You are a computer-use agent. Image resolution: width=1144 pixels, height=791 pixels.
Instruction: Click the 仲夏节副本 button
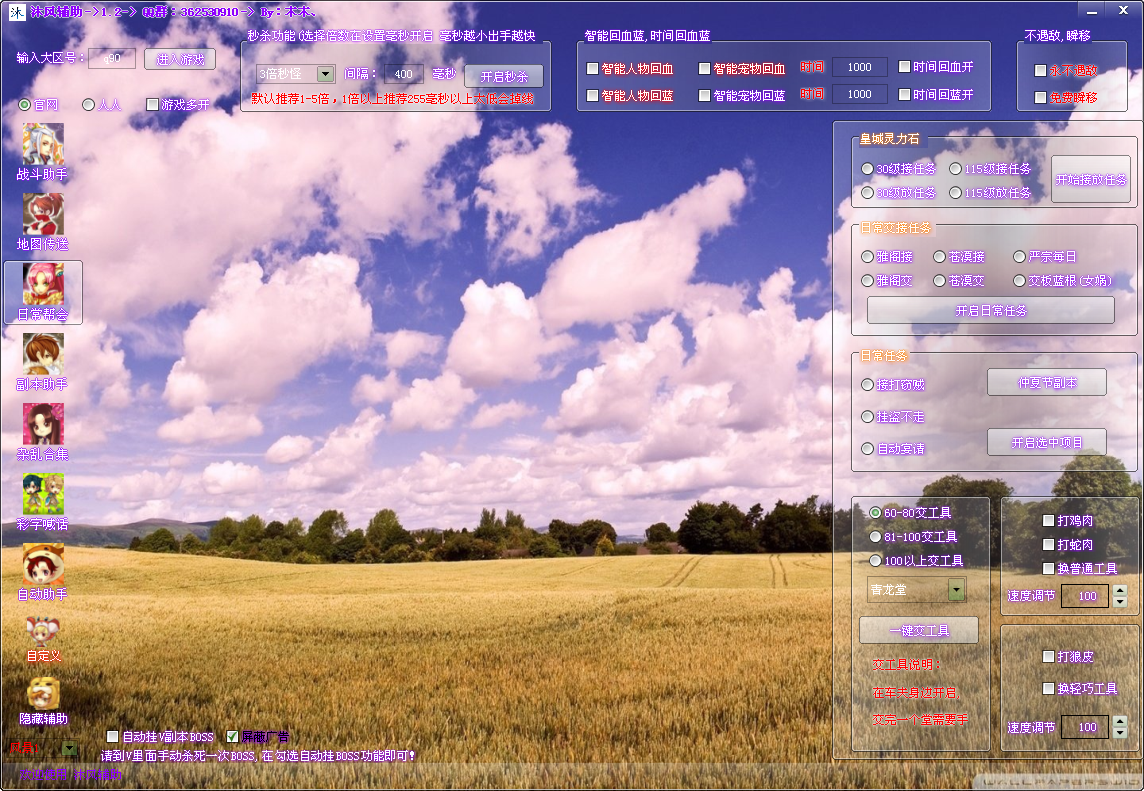pyautogui.click(x=1047, y=382)
